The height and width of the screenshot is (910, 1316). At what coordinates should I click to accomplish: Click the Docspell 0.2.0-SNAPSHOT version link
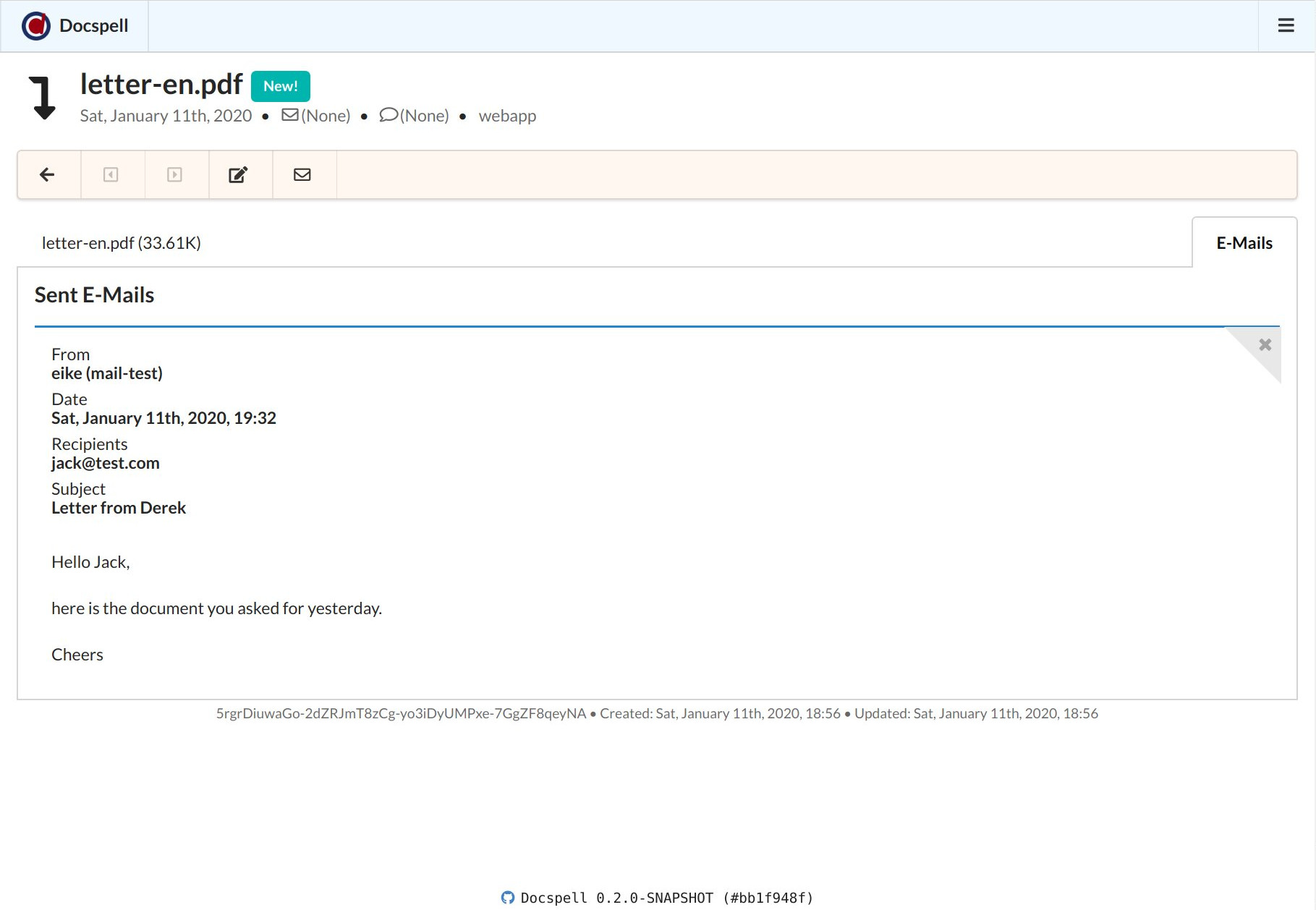tap(666, 898)
